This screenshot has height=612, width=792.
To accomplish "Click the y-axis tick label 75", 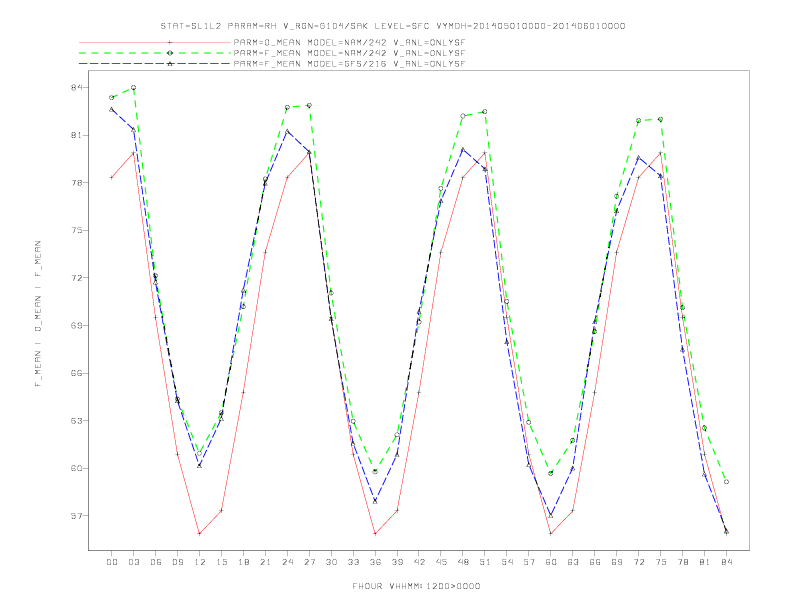I will tap(77, 230).
